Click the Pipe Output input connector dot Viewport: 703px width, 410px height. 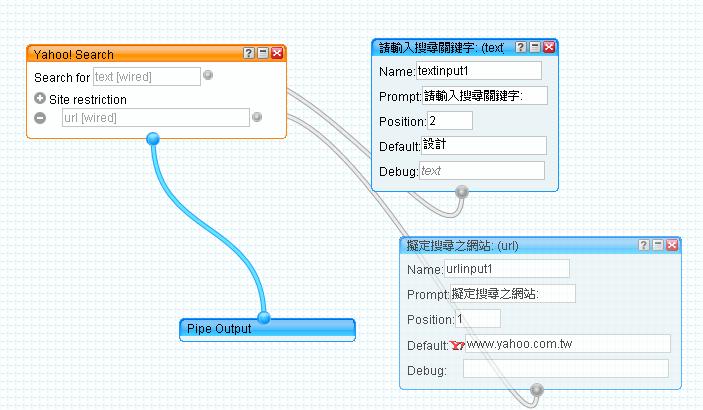pos(264,318)
